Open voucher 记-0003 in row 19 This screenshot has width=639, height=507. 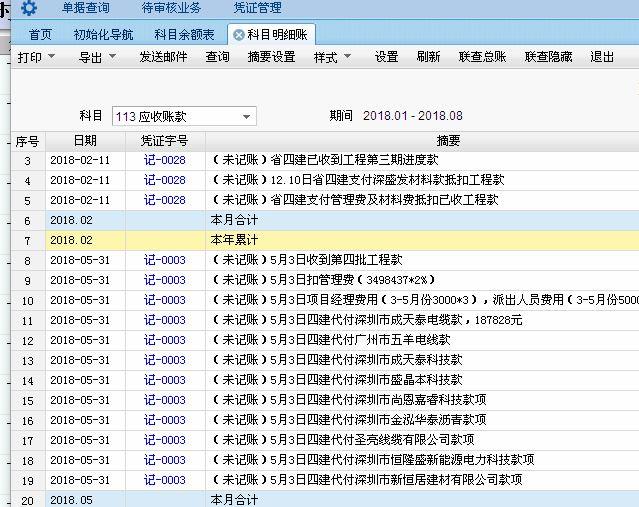(165, 479)
